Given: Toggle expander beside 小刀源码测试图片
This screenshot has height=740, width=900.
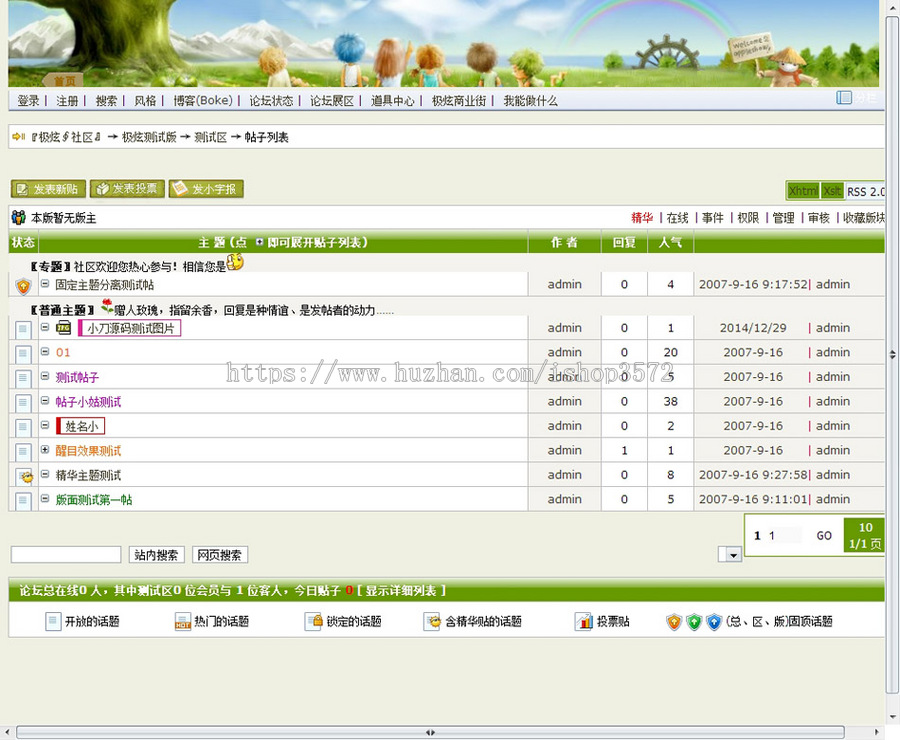Looking at the screenshot, I should [45, 327].
